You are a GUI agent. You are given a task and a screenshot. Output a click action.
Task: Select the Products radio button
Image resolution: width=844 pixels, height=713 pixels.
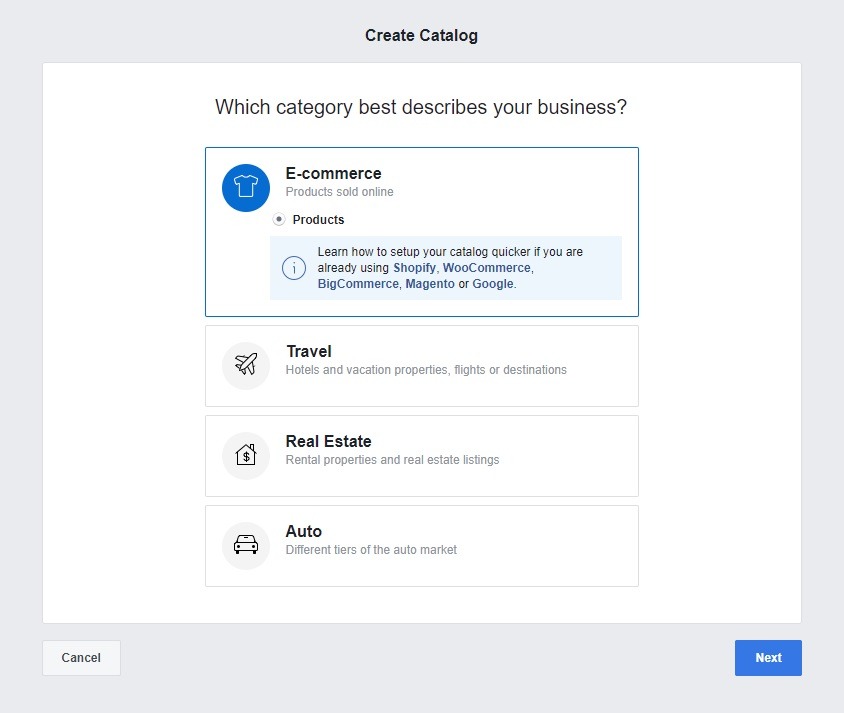[x=279, y=219]
